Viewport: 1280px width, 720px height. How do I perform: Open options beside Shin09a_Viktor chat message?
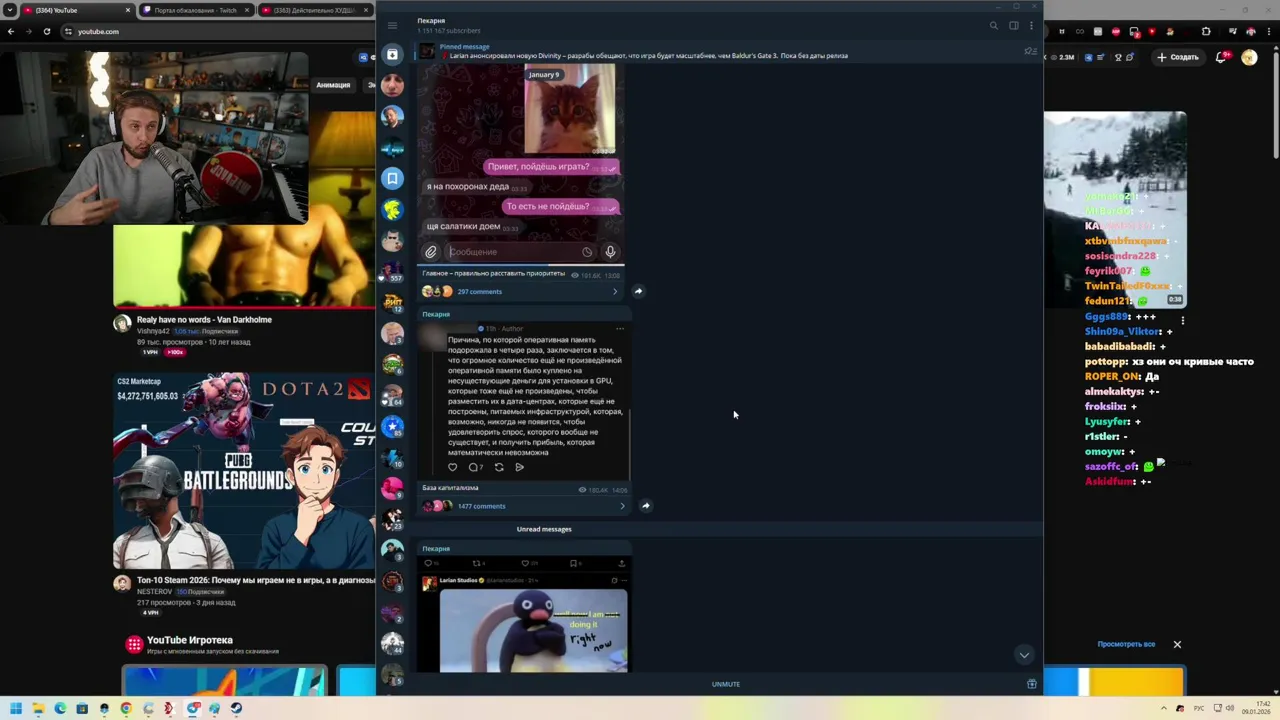click(1183, 321)
